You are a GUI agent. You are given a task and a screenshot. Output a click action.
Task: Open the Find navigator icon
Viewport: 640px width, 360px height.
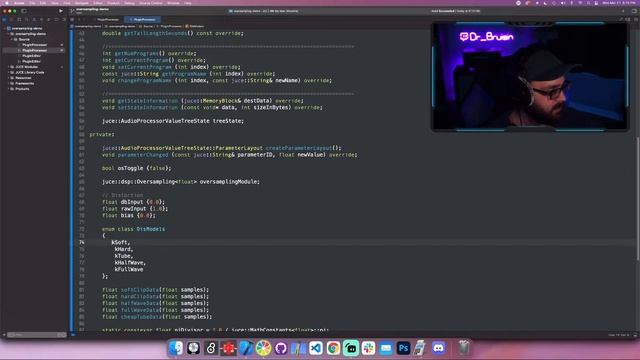coord(27,20)
